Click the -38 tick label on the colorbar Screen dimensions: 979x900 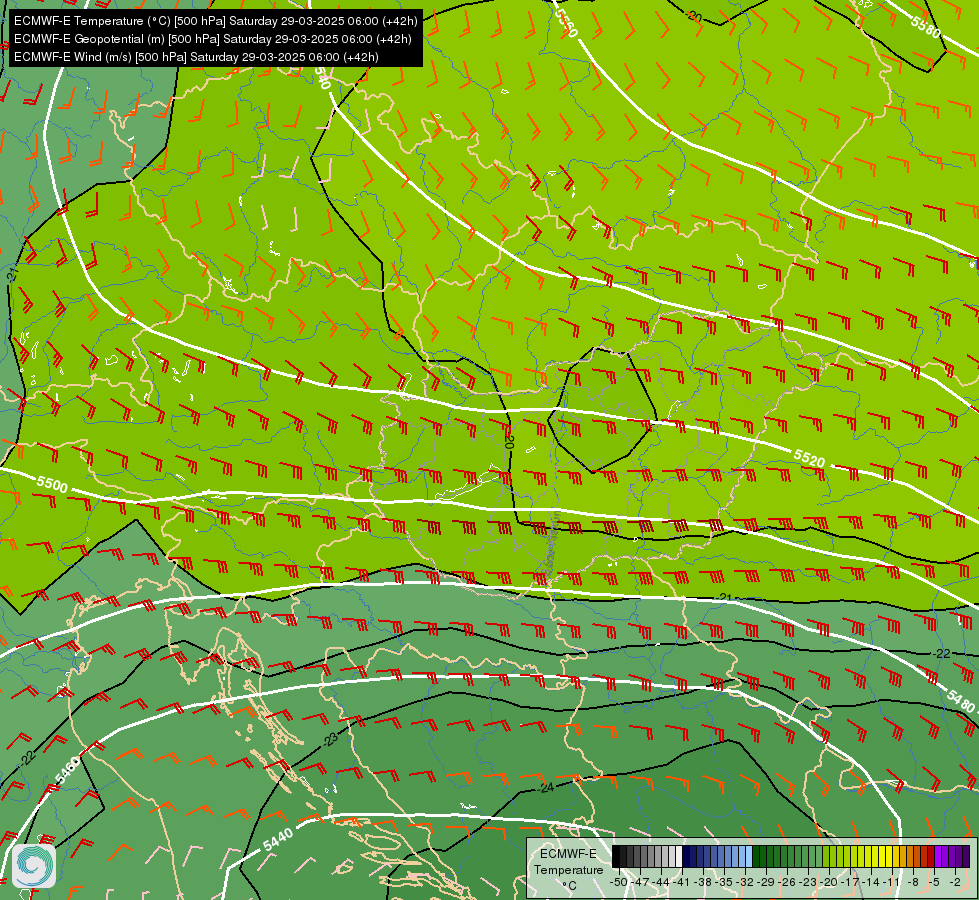[704, 882]
